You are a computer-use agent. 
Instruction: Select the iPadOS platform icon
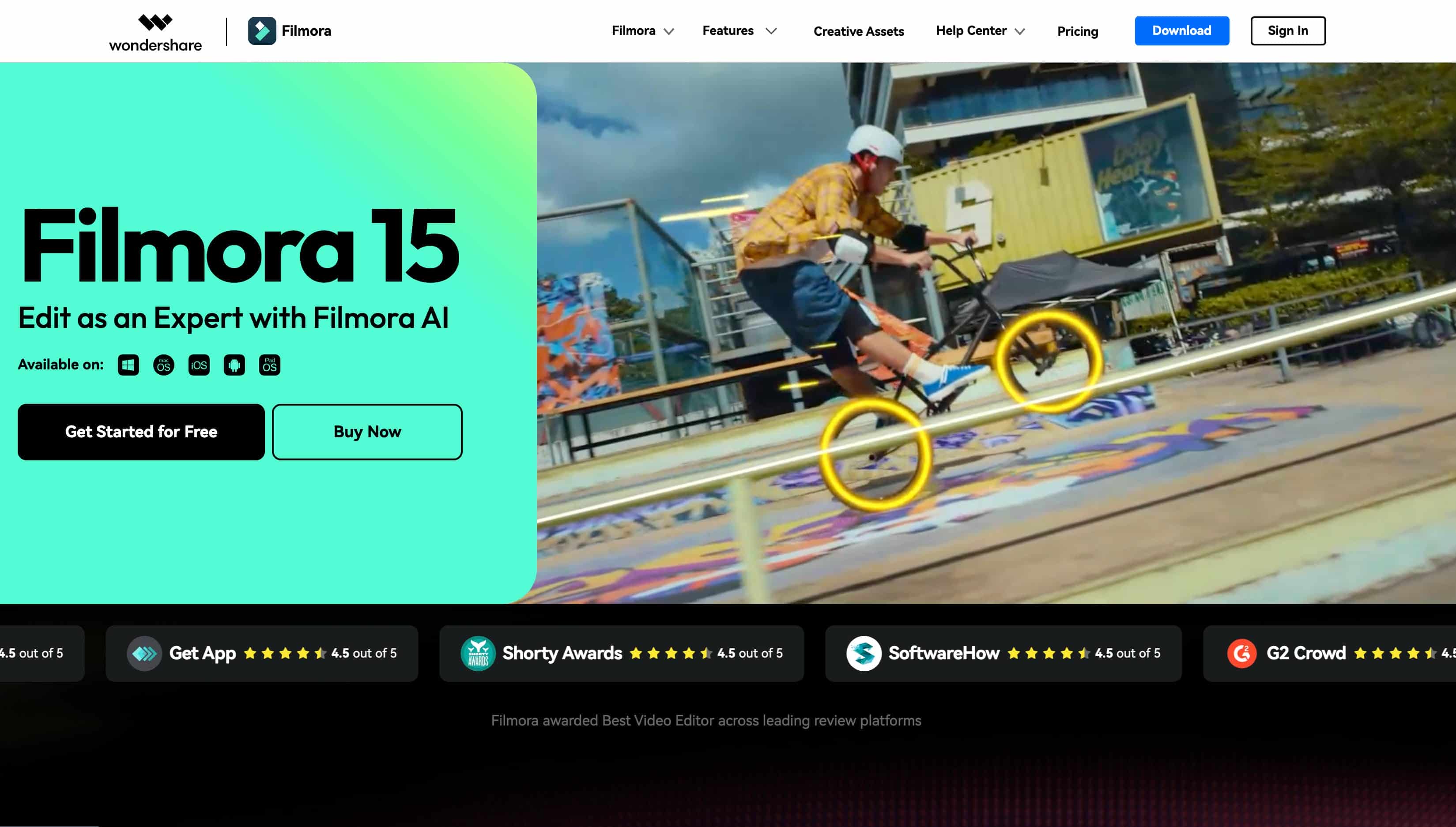pos(270,365)
